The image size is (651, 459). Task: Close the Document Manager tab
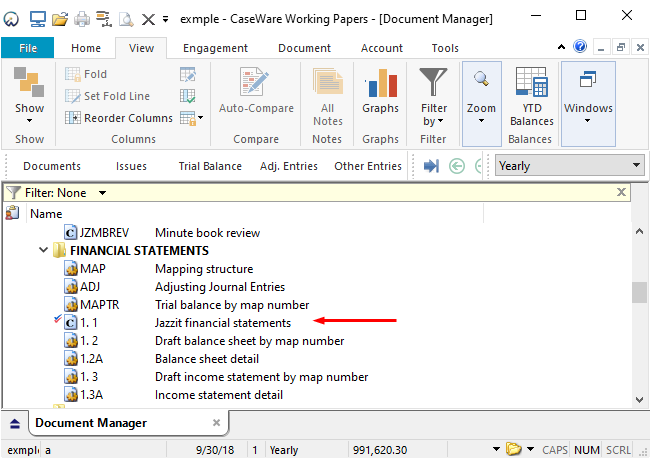216,423
